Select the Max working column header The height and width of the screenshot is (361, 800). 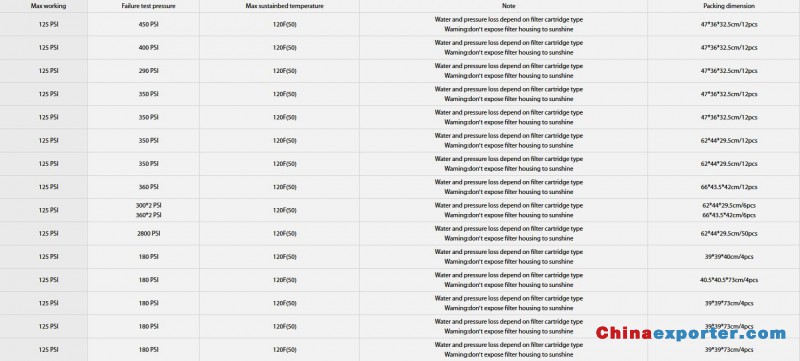[48, 6]
